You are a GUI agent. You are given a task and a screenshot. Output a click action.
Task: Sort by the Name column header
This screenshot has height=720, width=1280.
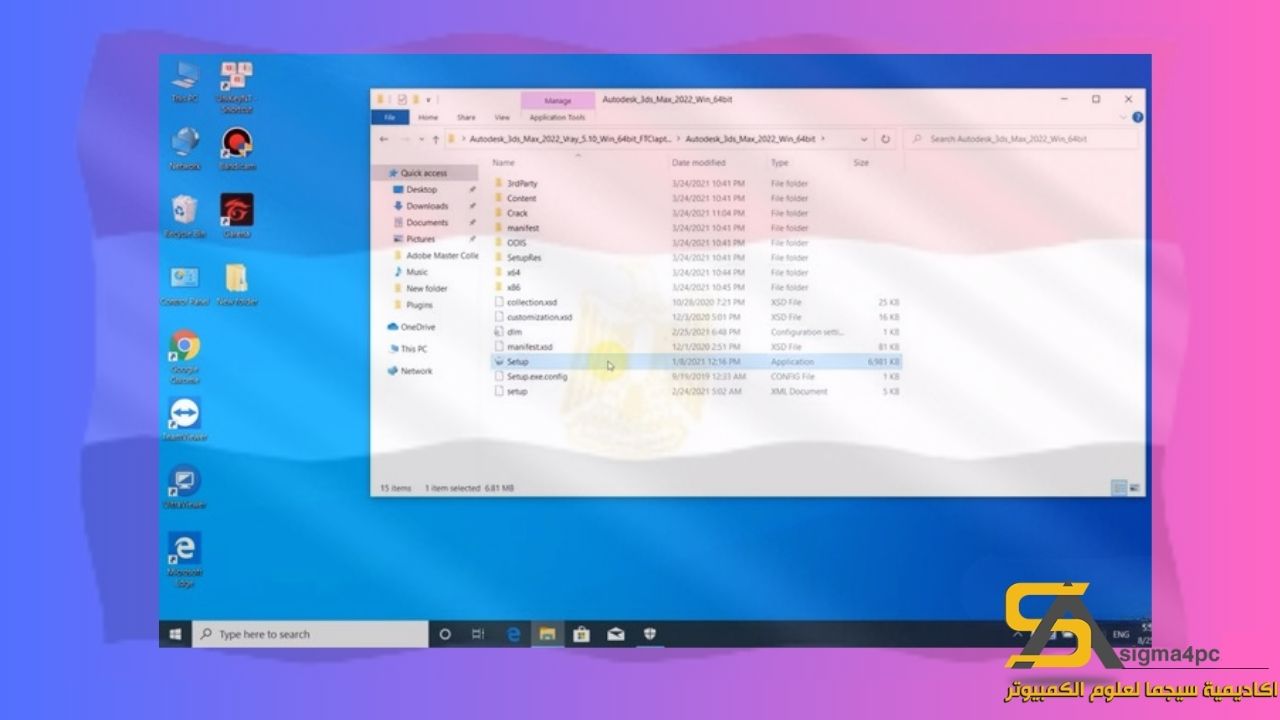[x=503, y=162]
